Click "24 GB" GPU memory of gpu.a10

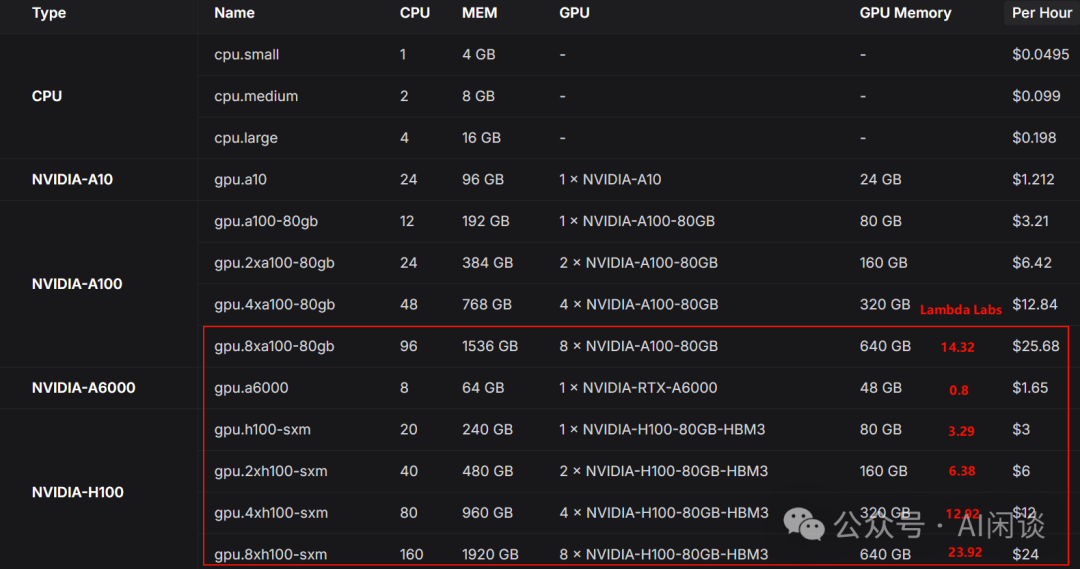click(880, 180)
